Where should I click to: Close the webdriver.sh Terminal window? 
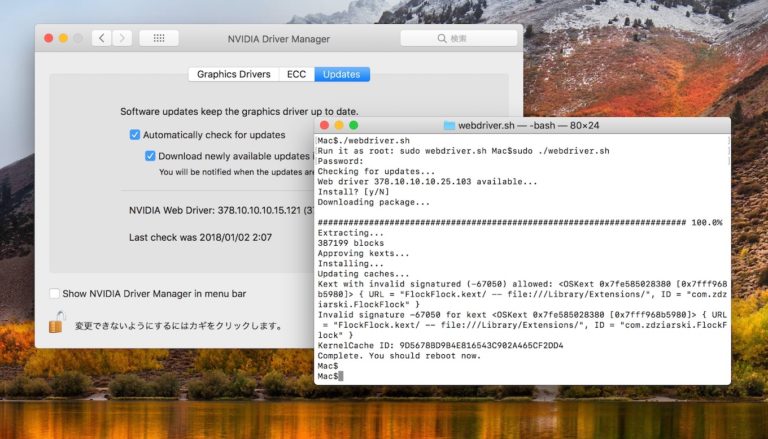pyautogui.click(x=323, y=125)
